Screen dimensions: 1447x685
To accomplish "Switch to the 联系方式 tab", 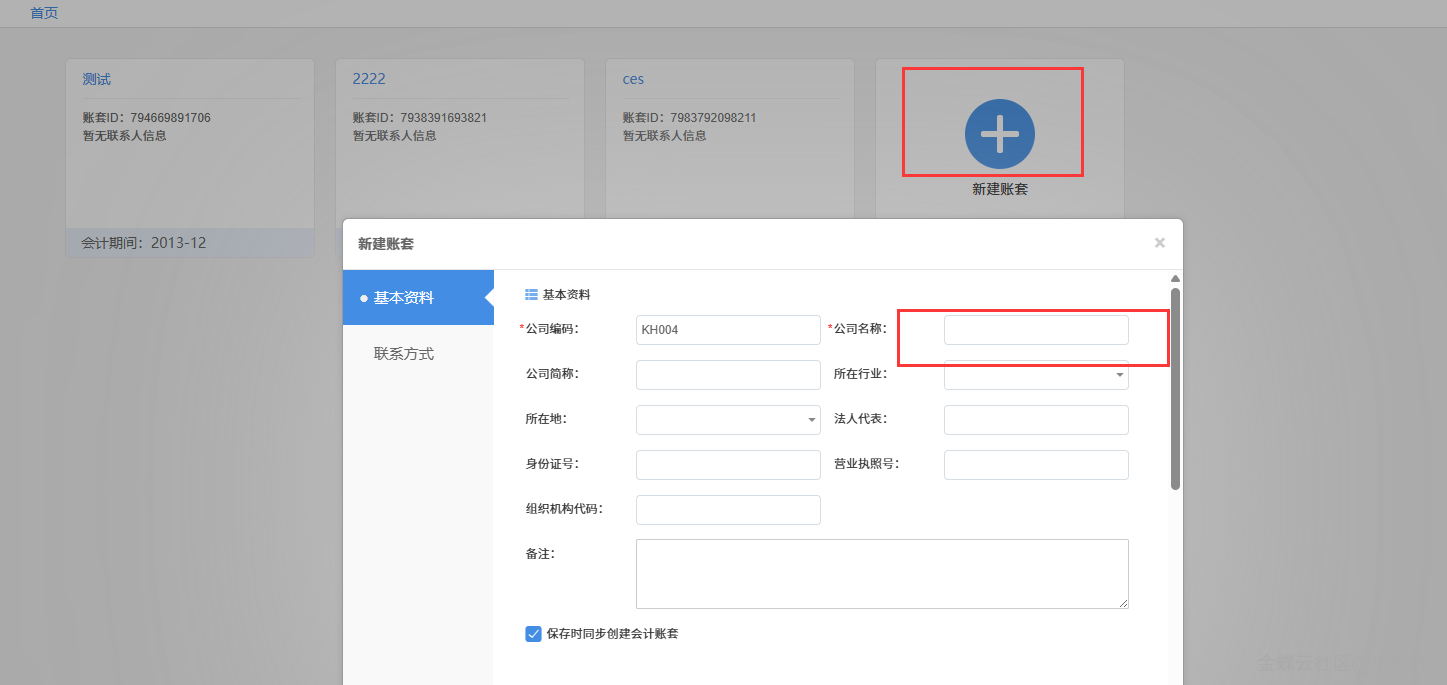I will pos(404,354).
